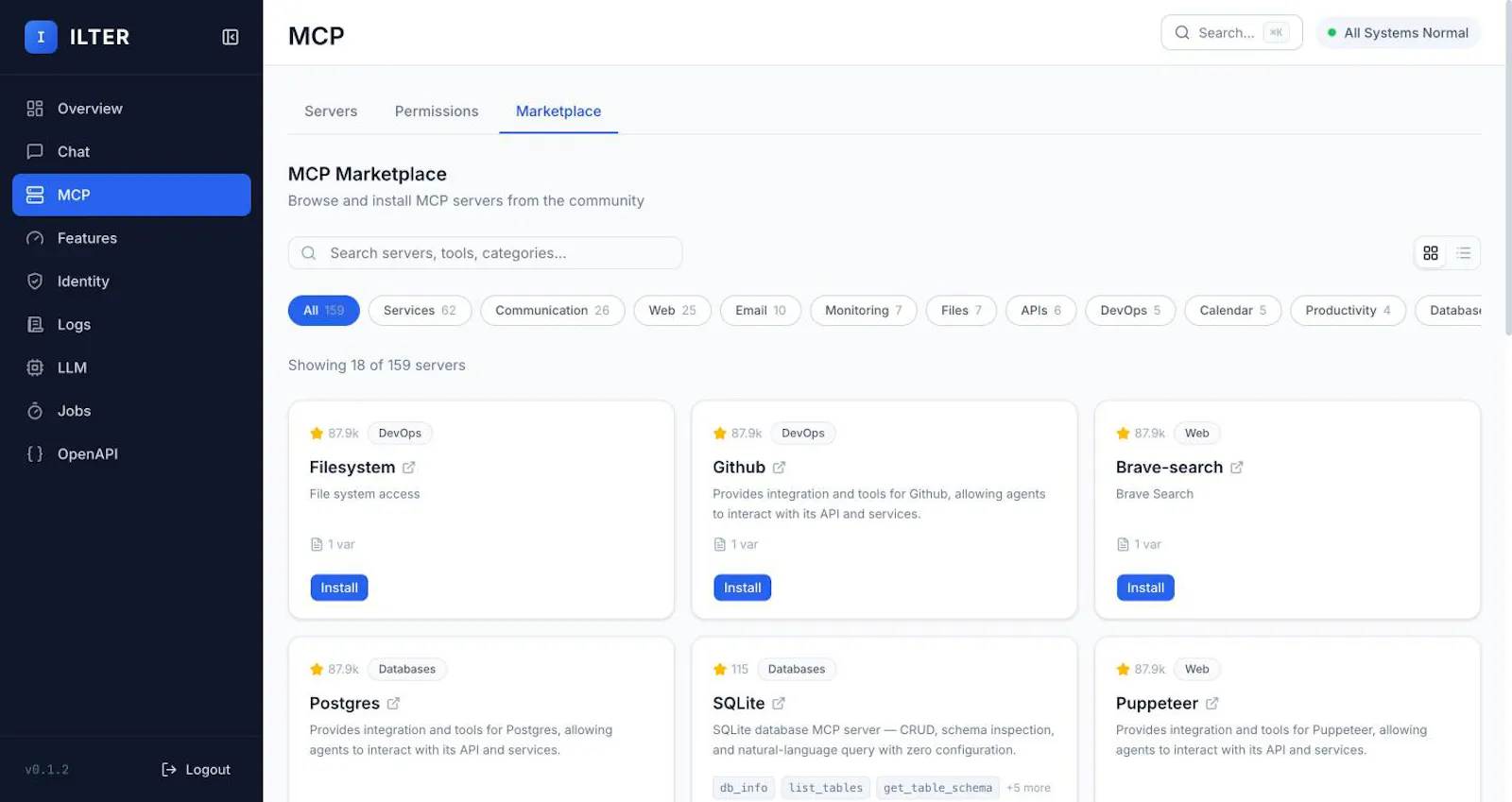Go to Jobs in the sidebar
This screenshot has height=802, width=1512.
[131, 411]
